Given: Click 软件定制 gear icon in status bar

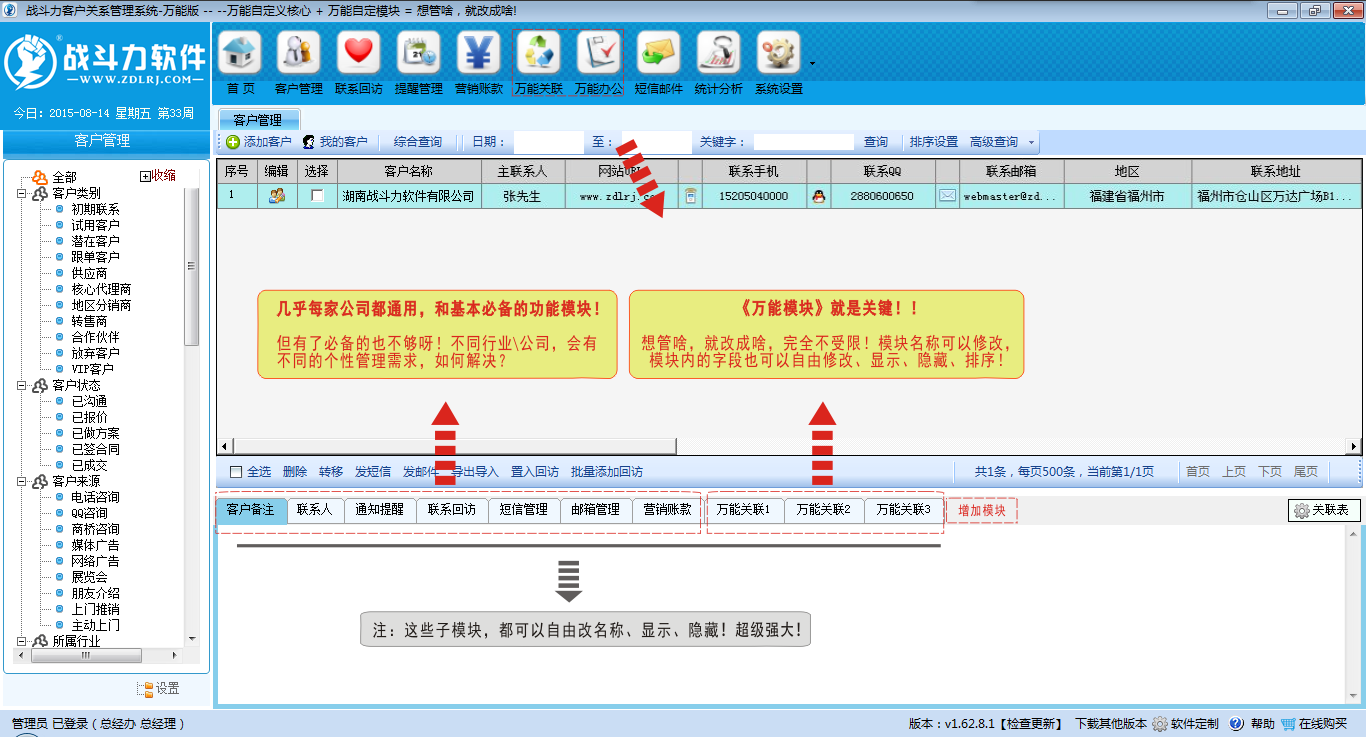Looking at the screenshot, I should coord(1160,724).
